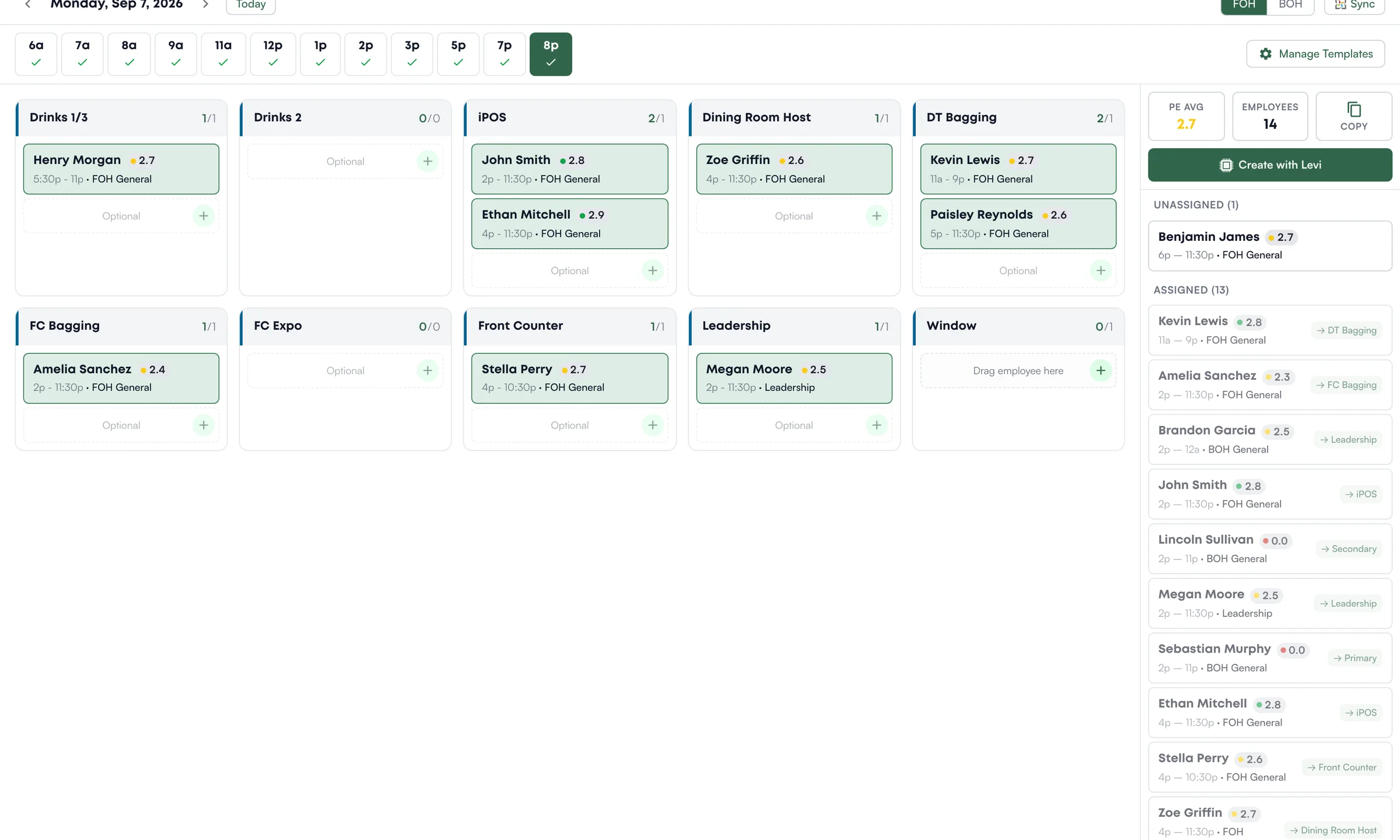Viewport: 1400px width, 840px height.
Task: Open Manage Templates
Action: click(1315, 54)
